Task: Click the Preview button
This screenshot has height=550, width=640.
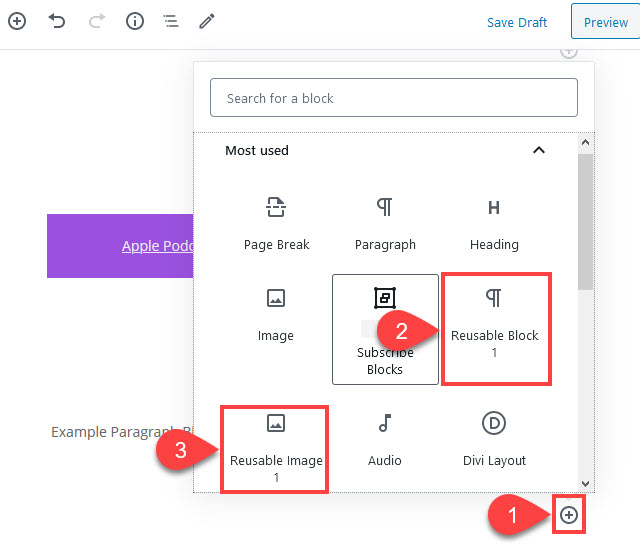Action: [x=606, y=22]
